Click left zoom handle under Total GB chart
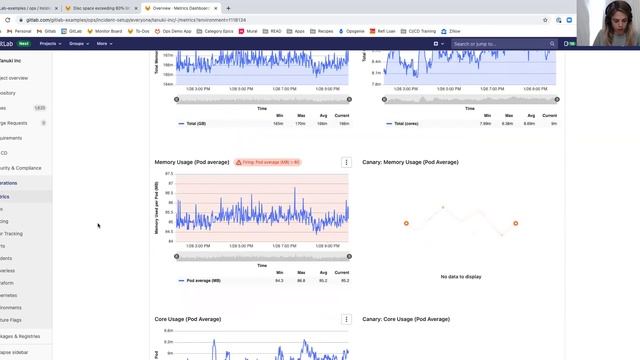 coord(176,99)
